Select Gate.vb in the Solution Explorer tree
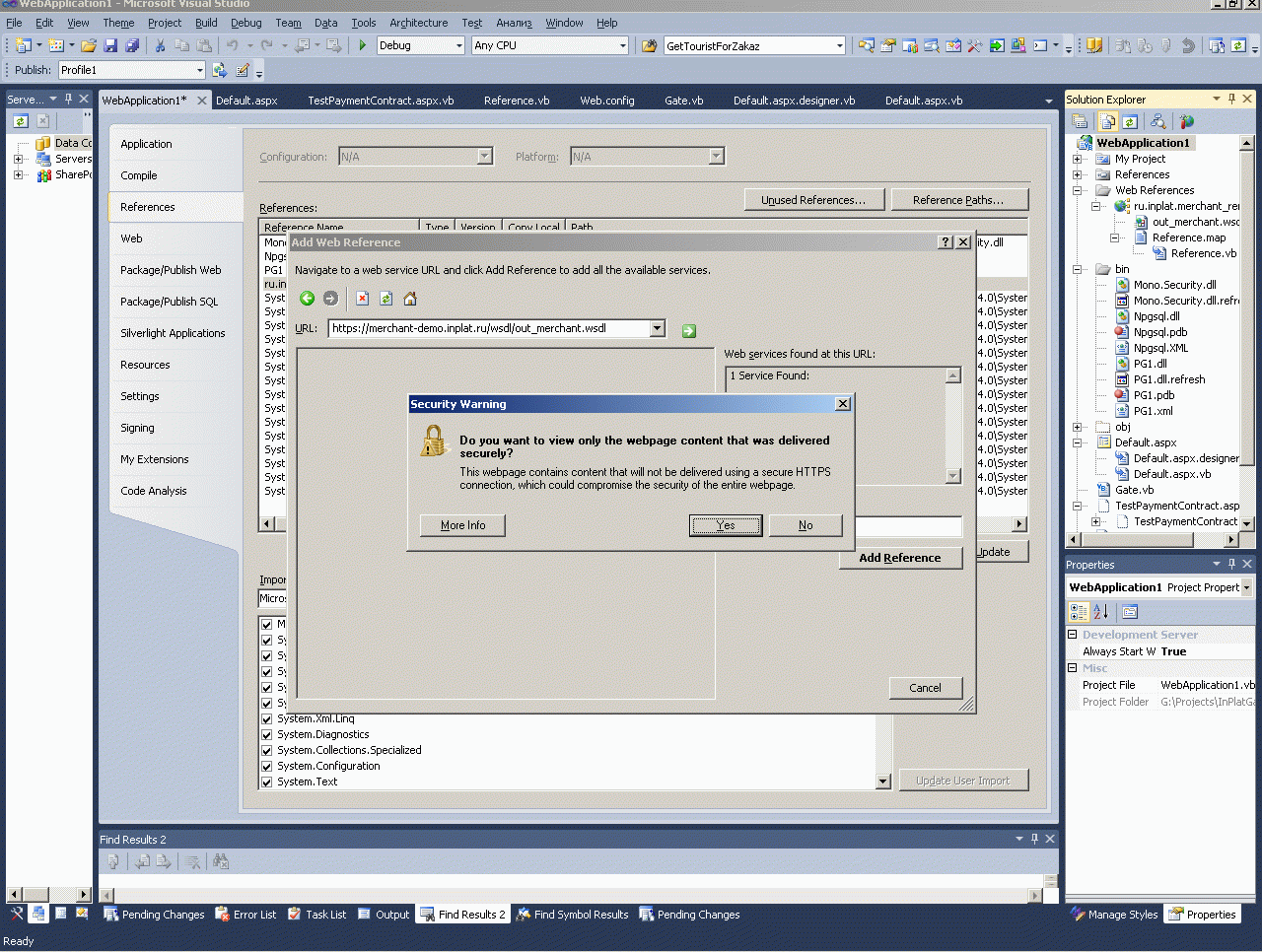Image resolution: width=1262 pixels, height=952 pixels. pos(1134,490)
